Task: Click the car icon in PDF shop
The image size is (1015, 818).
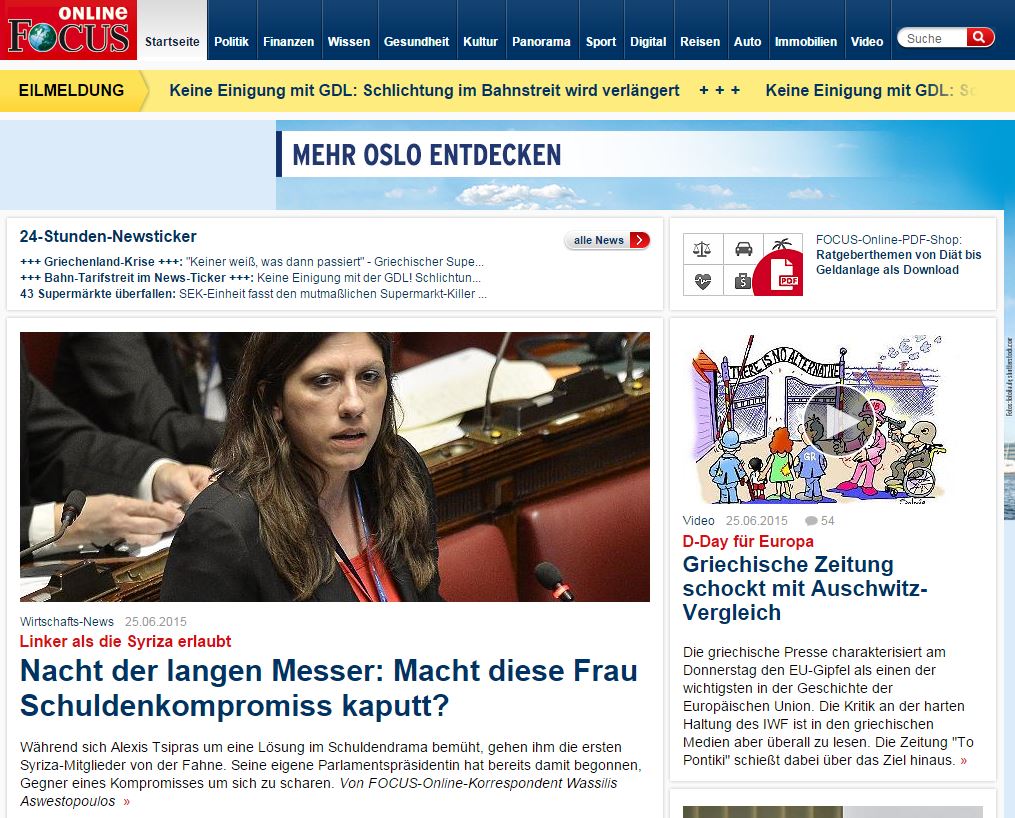Action: click(743, 249)
